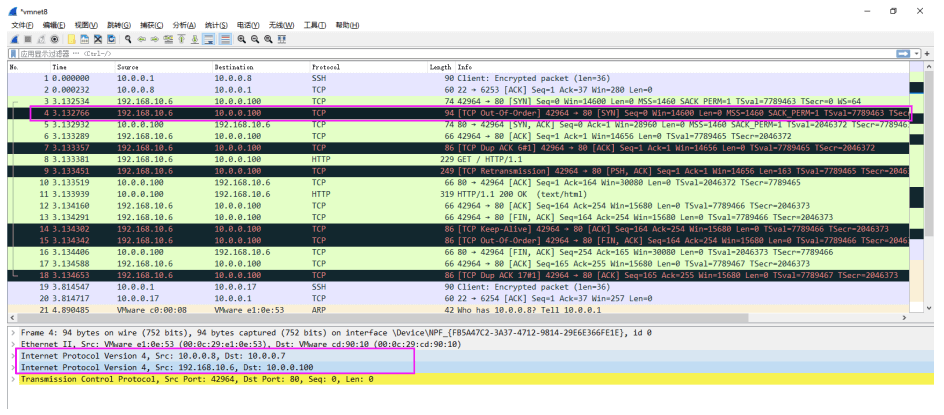The height and width of the screenshot is (415, 944).
Task: Open the 编辑(E) menu
Action: point(54,25)
